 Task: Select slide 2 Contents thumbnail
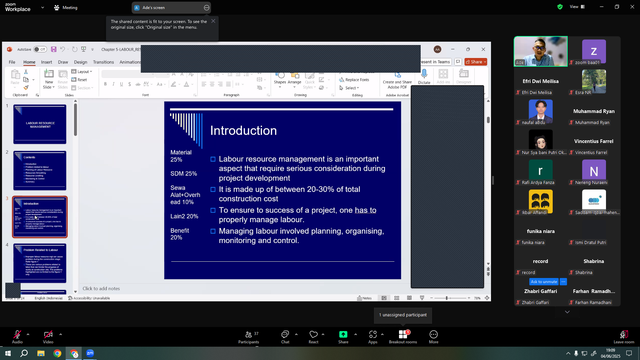coord(40,170)
